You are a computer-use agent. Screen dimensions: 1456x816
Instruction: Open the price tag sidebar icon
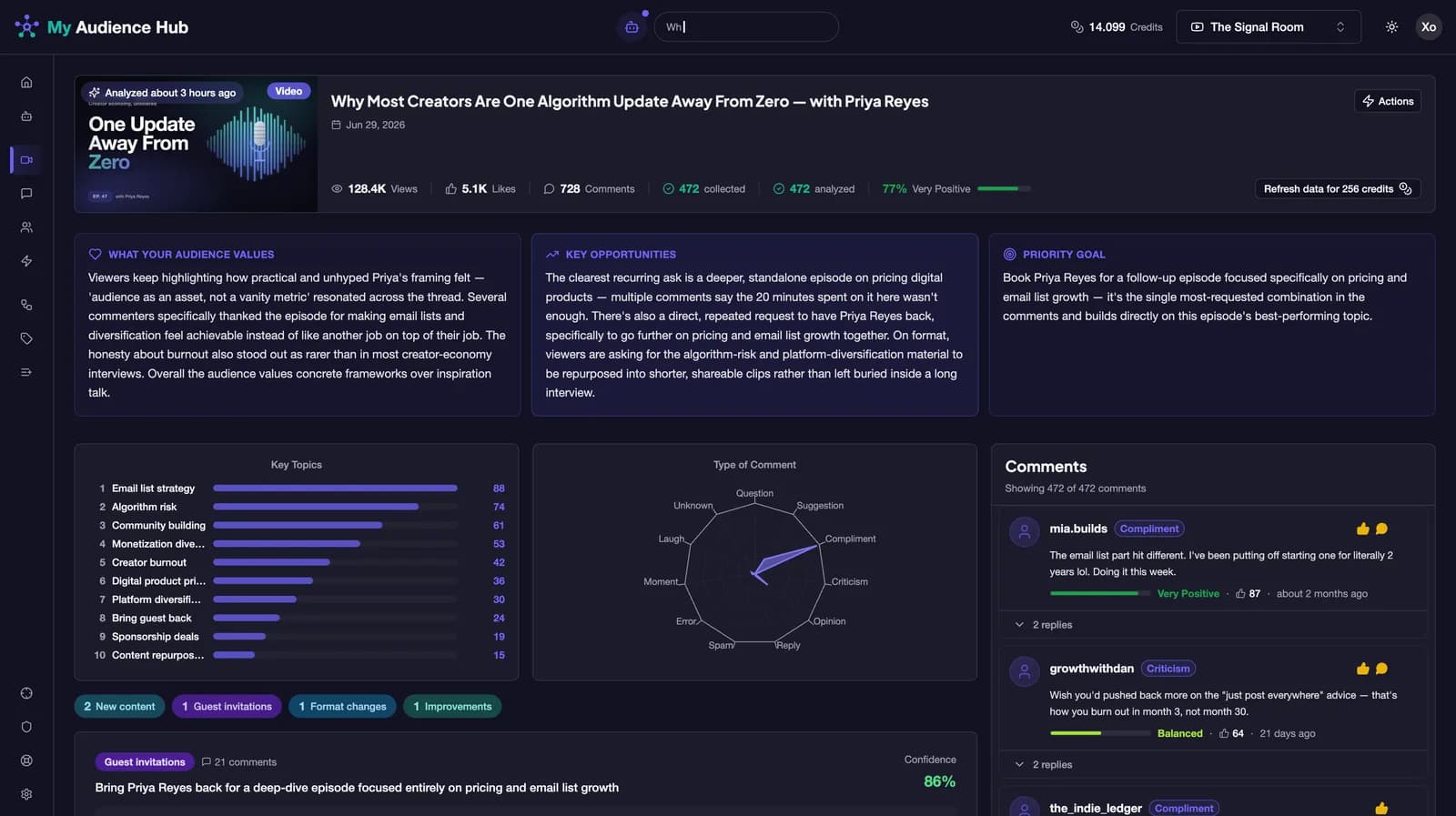pyautogui.click(x=26, y=338)
